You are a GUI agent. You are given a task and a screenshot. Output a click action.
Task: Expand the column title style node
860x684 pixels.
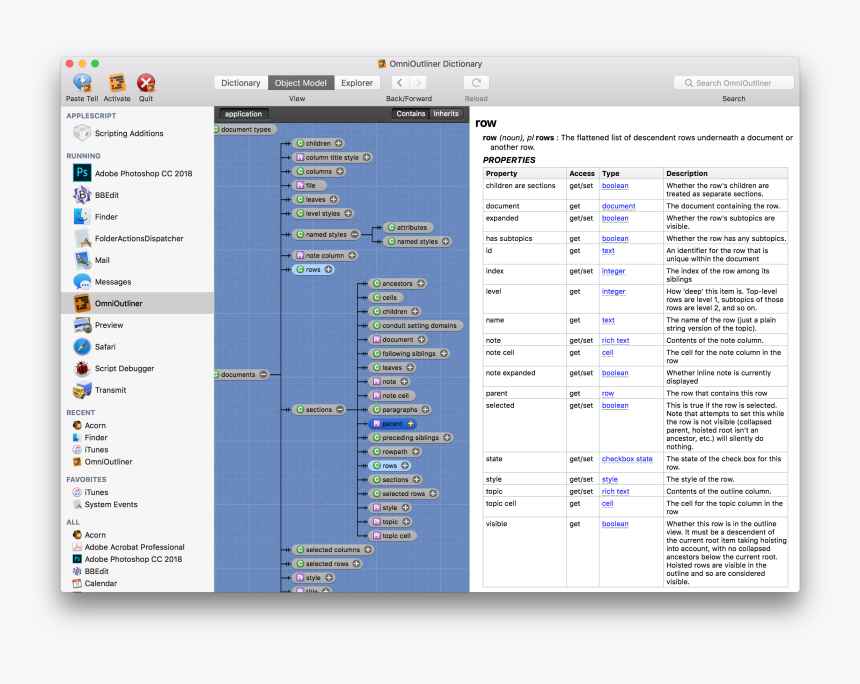click(x=367, y=157)
